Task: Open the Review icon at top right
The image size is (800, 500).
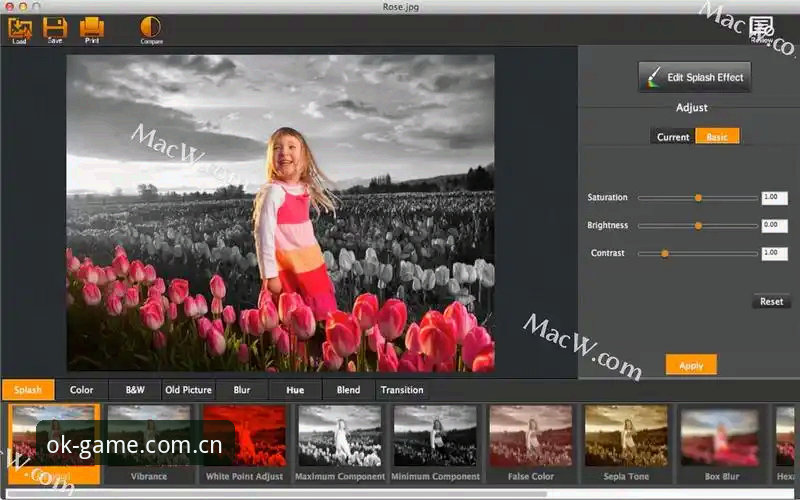Action: [x=762, y=30]
